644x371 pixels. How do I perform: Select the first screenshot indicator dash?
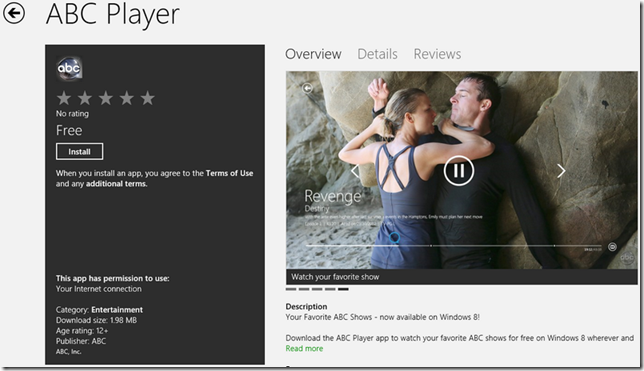[x=291, y=289]
